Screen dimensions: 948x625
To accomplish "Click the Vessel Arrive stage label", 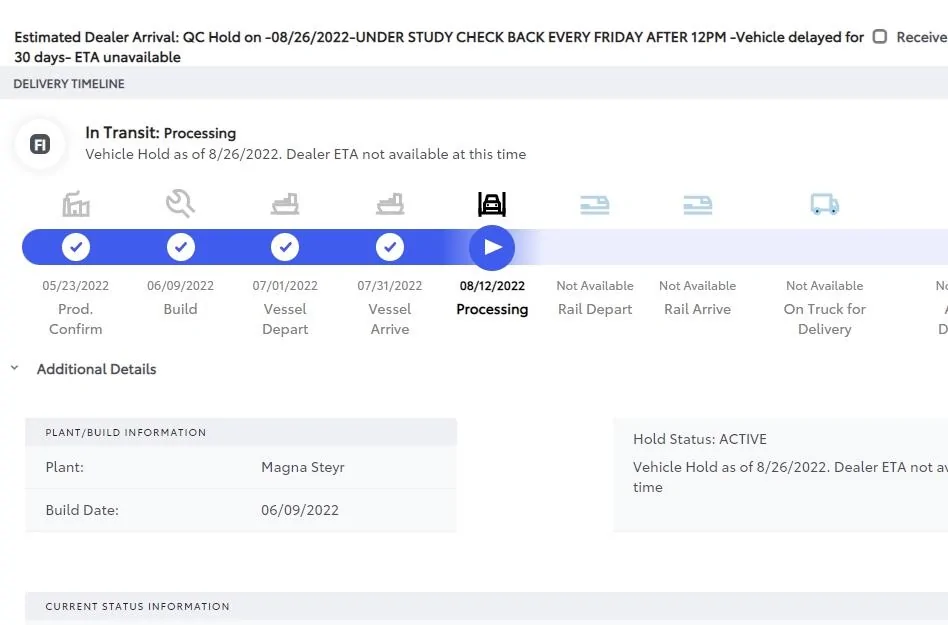I will (390, 319).
